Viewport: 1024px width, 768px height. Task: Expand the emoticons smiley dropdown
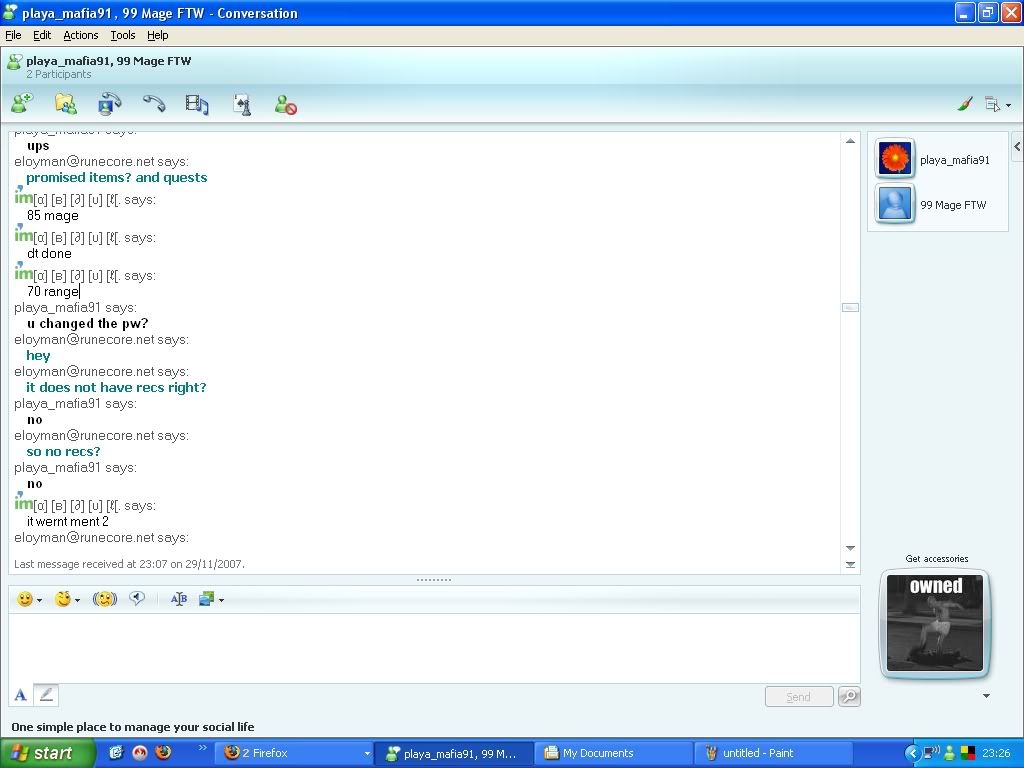[x=39, y=600]
